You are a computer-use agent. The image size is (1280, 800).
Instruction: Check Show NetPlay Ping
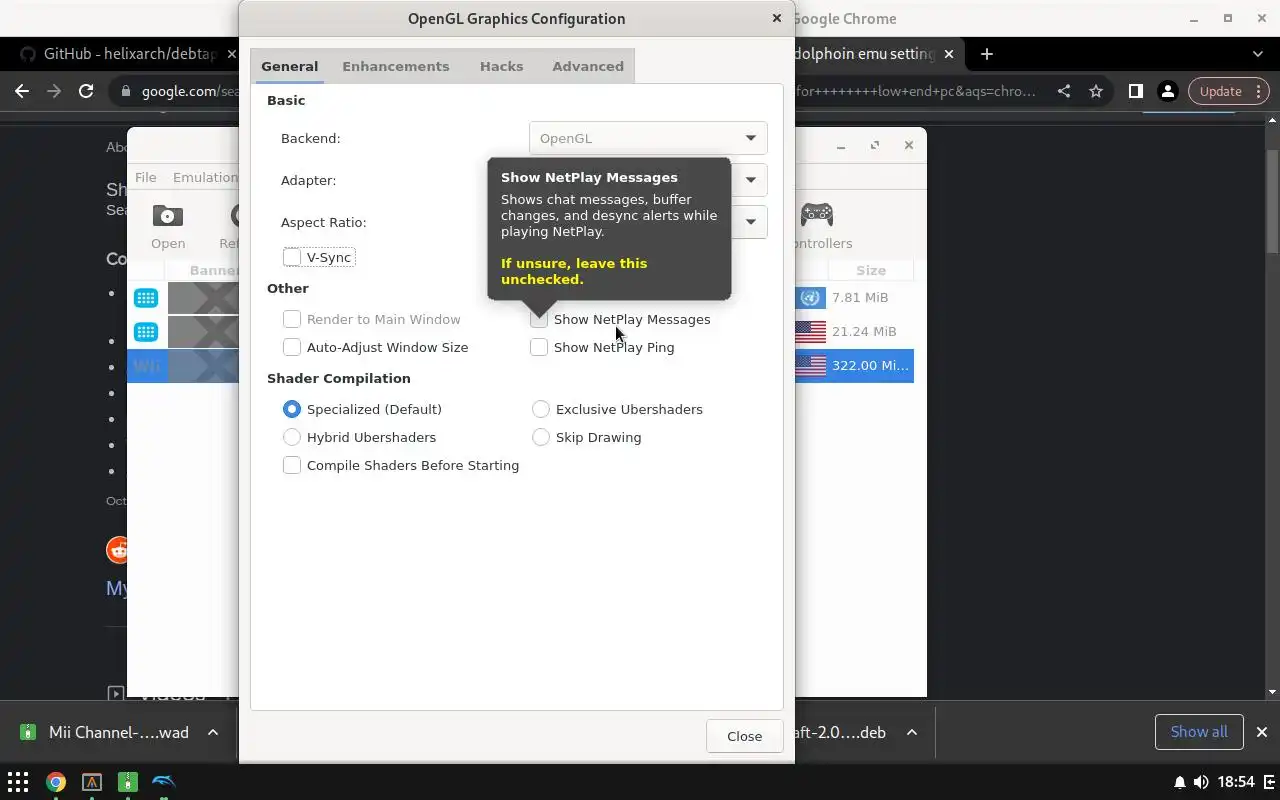pos(539,347)
